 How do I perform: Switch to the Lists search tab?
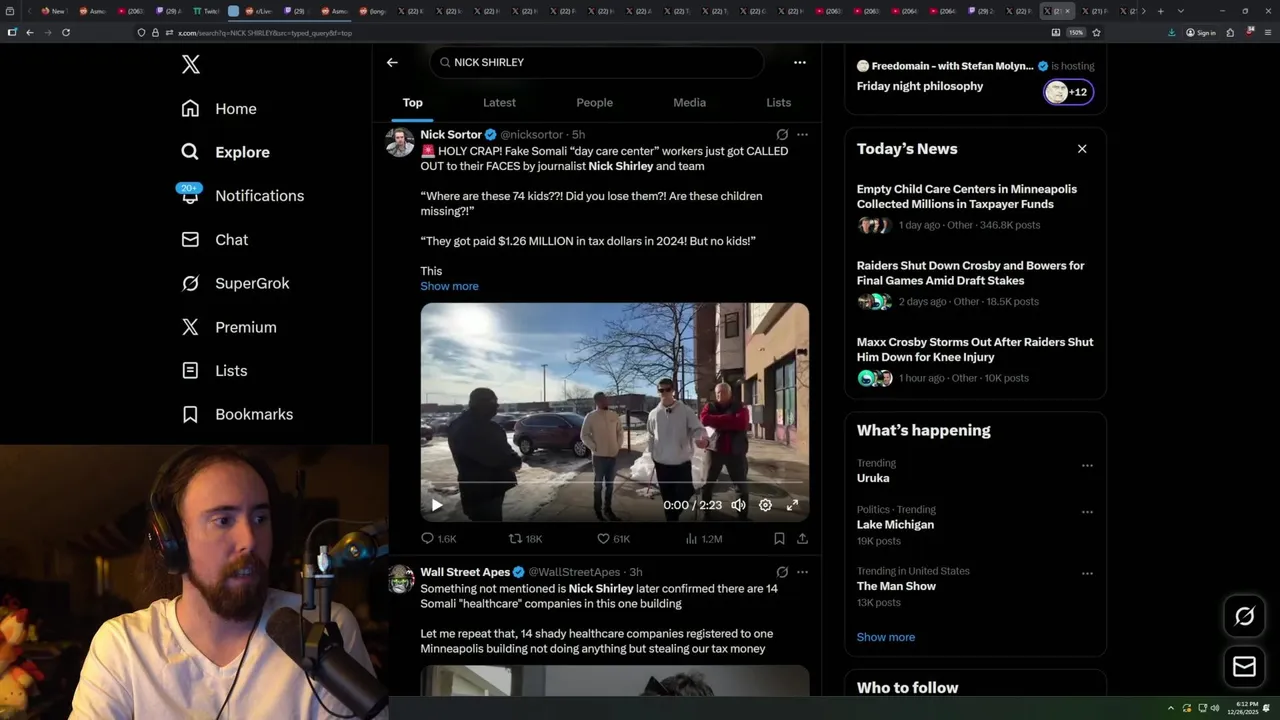778,103
